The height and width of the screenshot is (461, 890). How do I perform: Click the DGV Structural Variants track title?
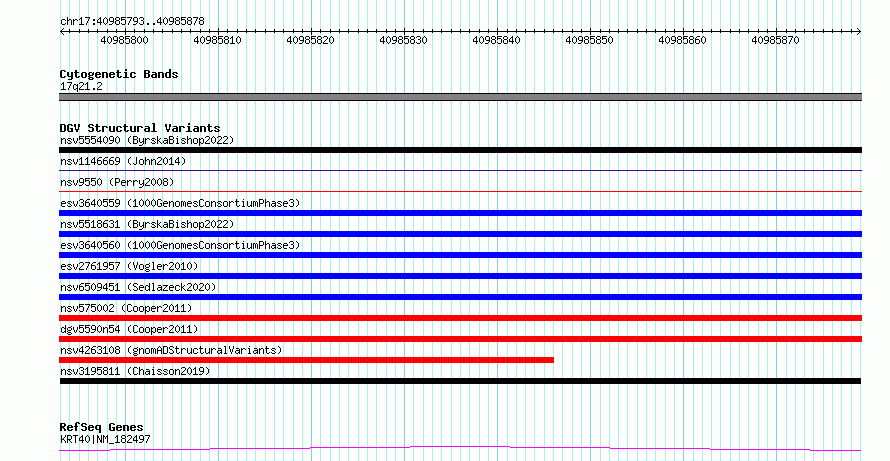pos(140,128)
